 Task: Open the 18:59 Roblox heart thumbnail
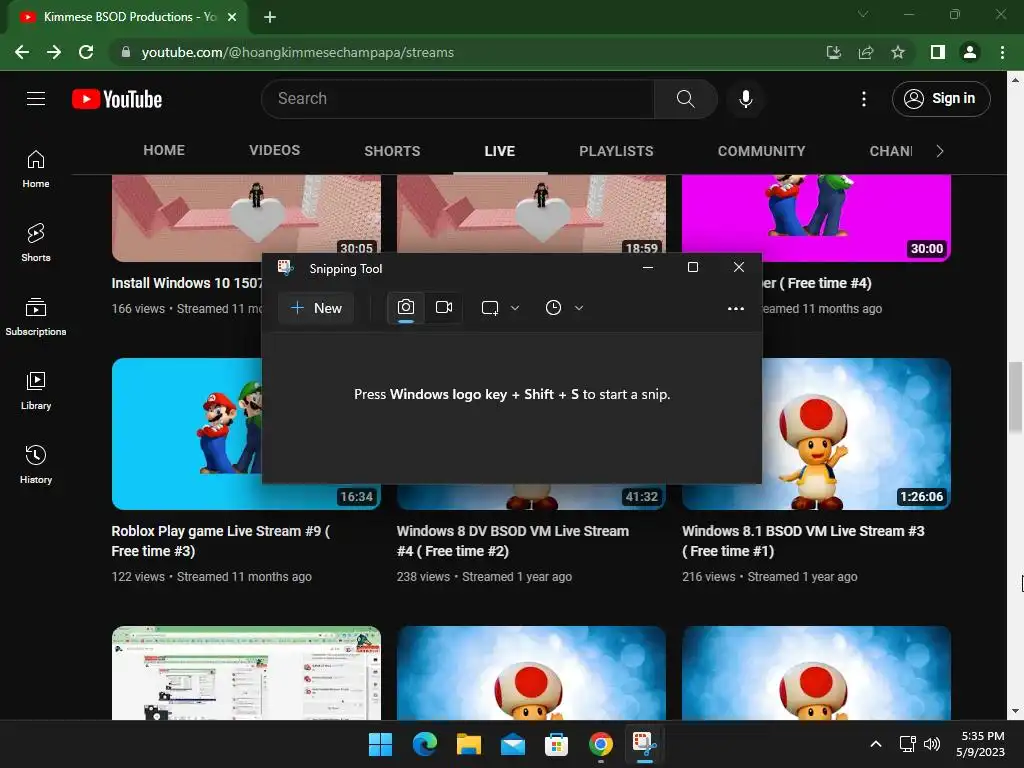tap(531, 214)
